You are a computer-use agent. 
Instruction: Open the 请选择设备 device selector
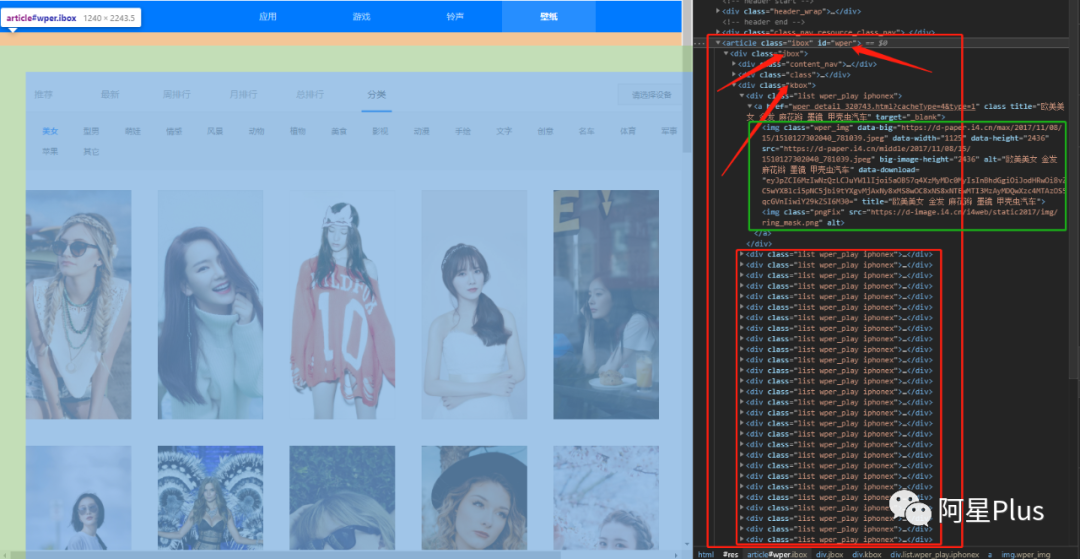click(650, 95)
